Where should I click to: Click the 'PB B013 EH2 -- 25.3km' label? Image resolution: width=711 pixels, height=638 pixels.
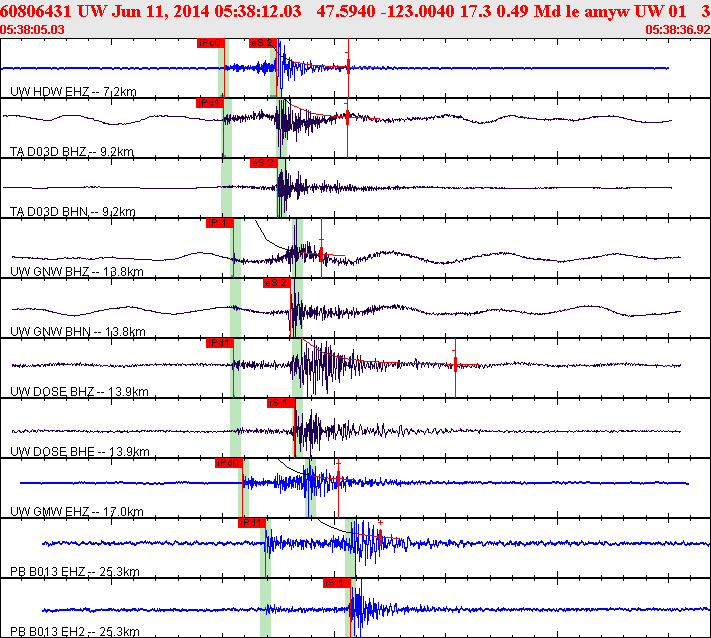click(x=74, y=631)
